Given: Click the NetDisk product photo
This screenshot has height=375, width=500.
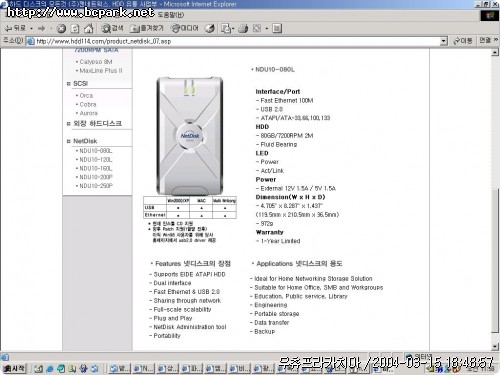Looking at the screenshot, I should (x=190, y=136).
